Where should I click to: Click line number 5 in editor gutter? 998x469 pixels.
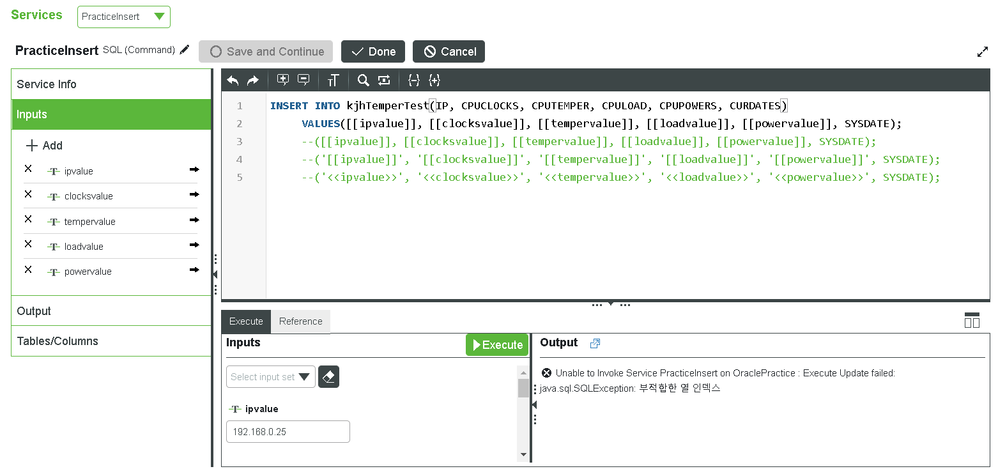pos(239,177)
